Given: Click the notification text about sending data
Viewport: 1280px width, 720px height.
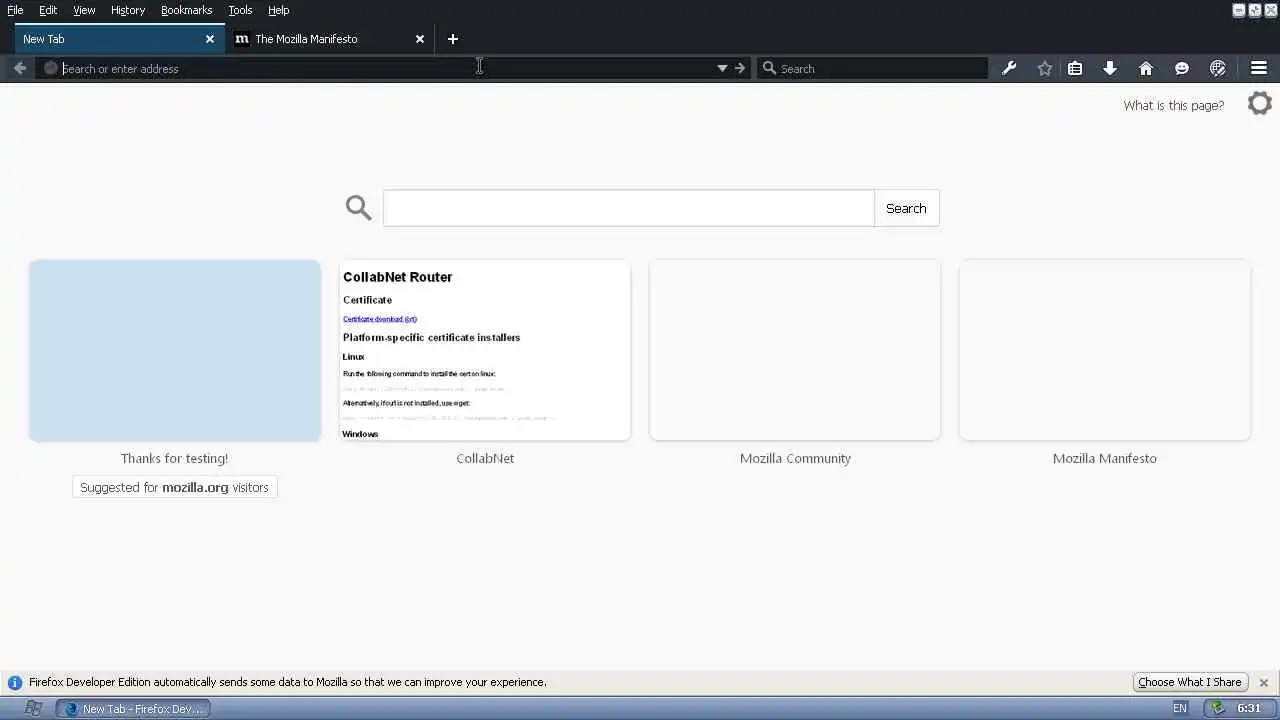Looking at the screenshot, I should click(x=288, y=682).
